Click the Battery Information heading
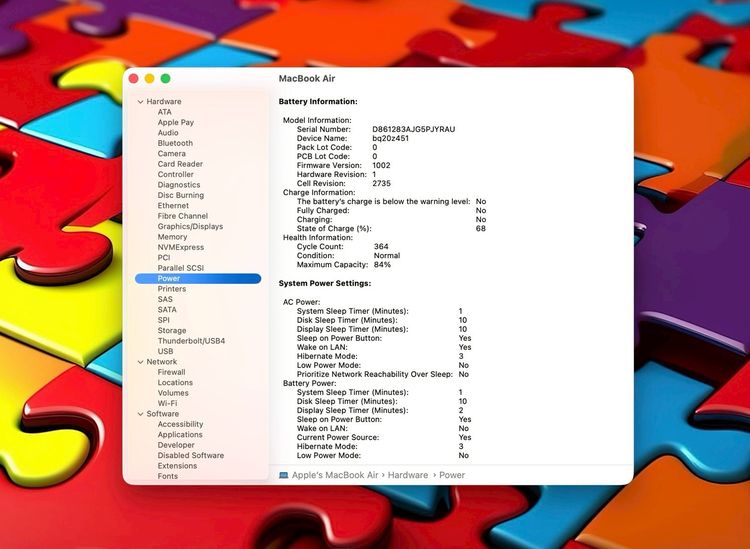 tap(318, 102)
